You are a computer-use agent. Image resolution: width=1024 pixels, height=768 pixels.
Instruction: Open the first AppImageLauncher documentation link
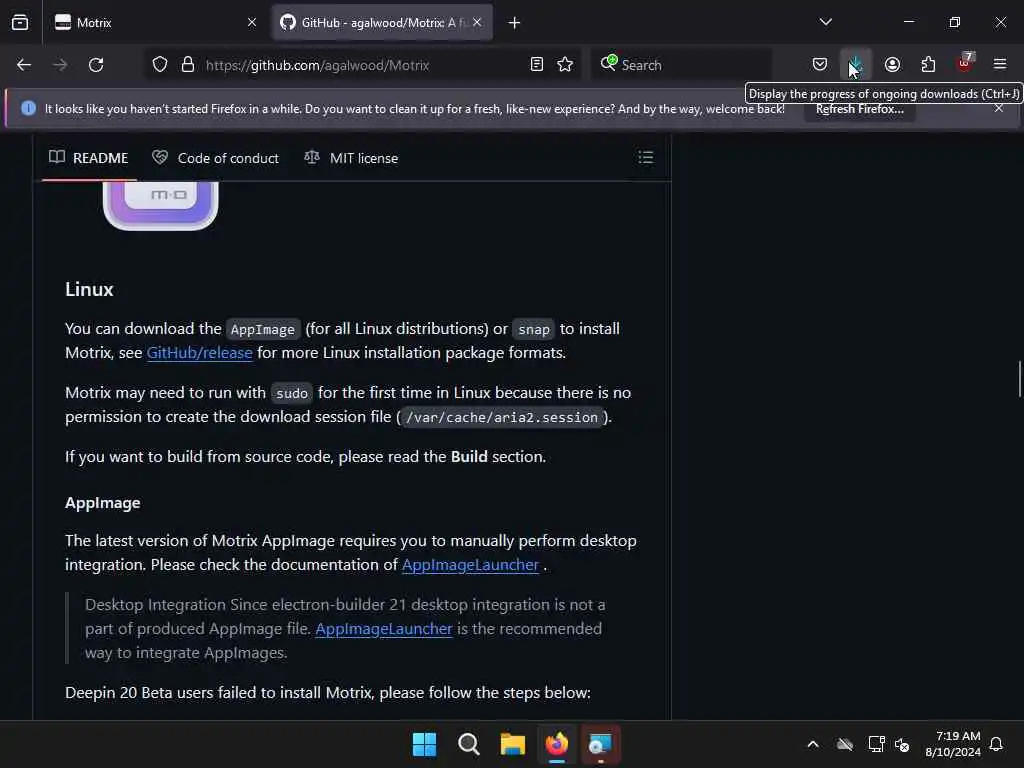(470, 565)
